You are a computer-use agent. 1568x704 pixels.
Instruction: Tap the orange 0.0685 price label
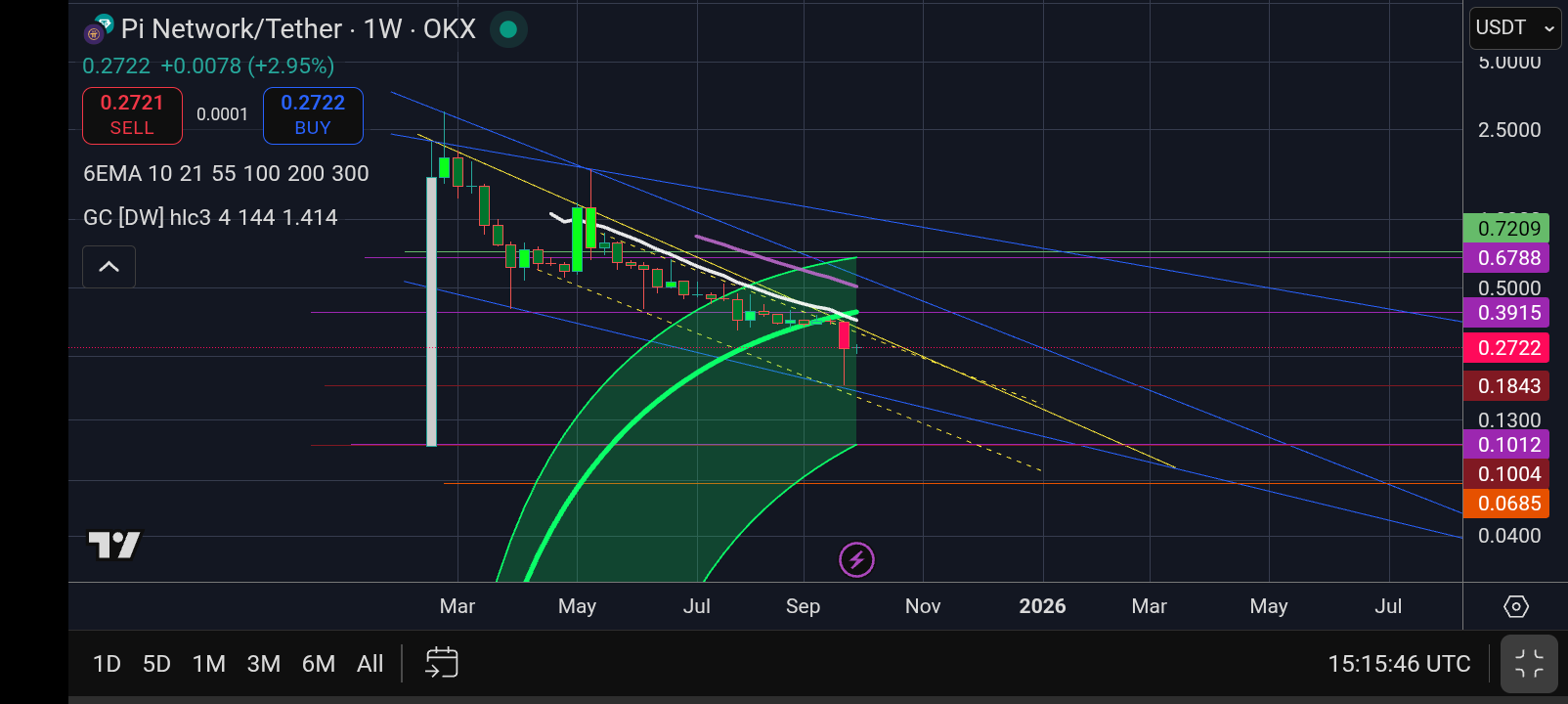pos(1506,504)
